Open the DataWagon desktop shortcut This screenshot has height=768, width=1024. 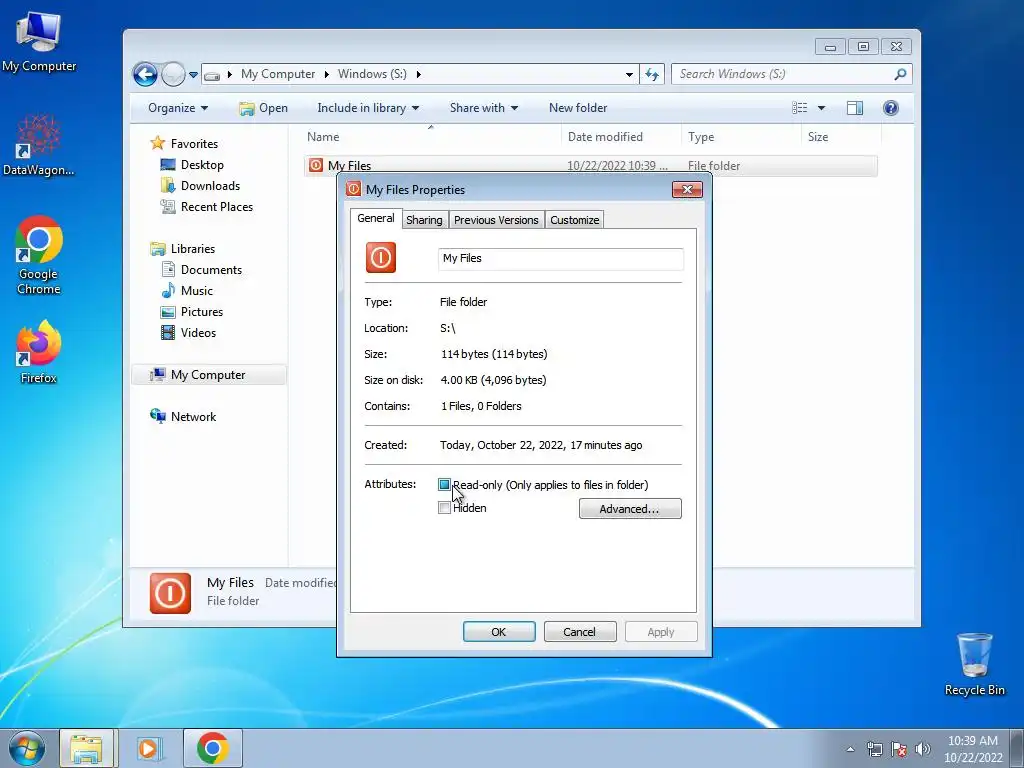[38, 145]
